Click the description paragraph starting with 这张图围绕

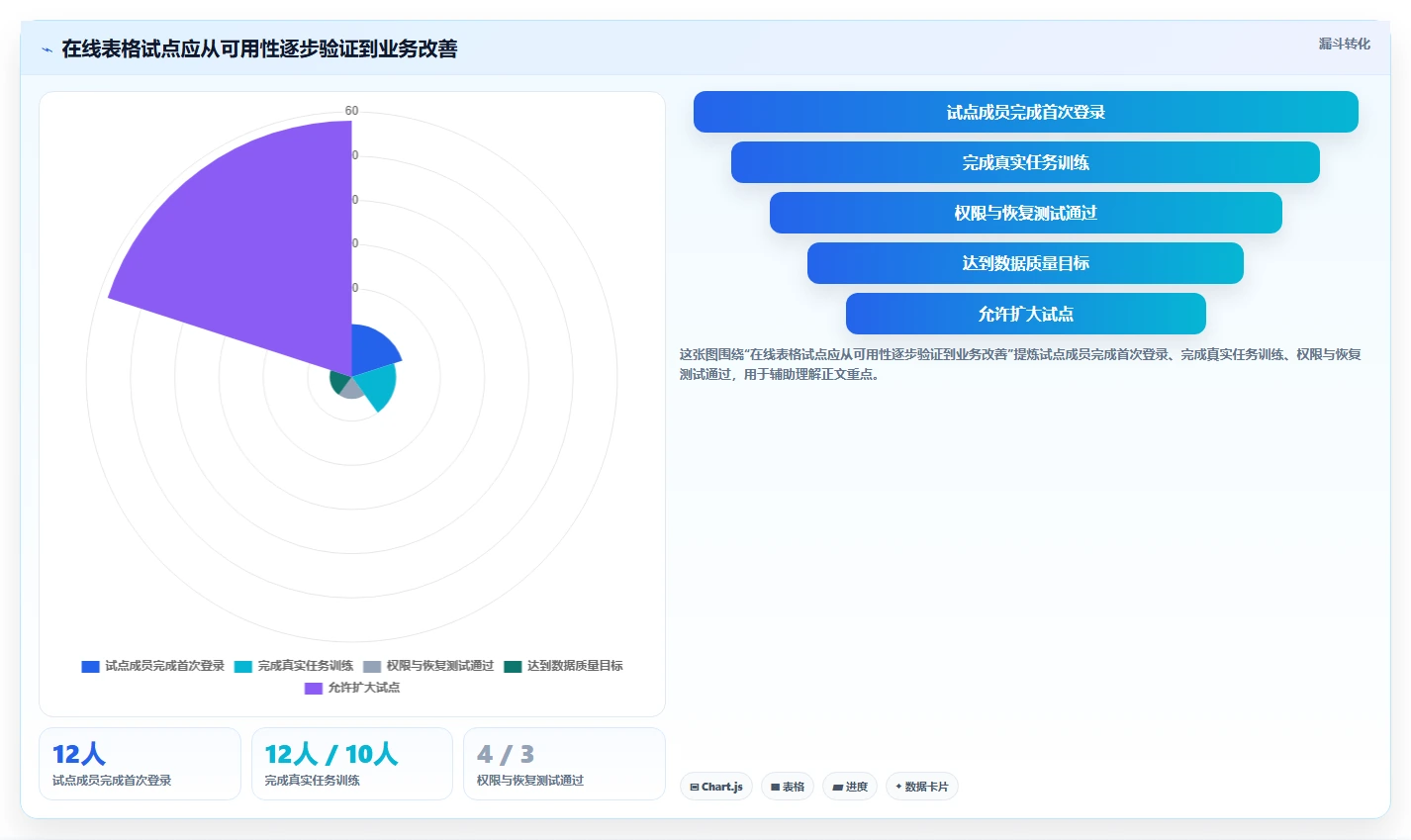(1020, 364)
